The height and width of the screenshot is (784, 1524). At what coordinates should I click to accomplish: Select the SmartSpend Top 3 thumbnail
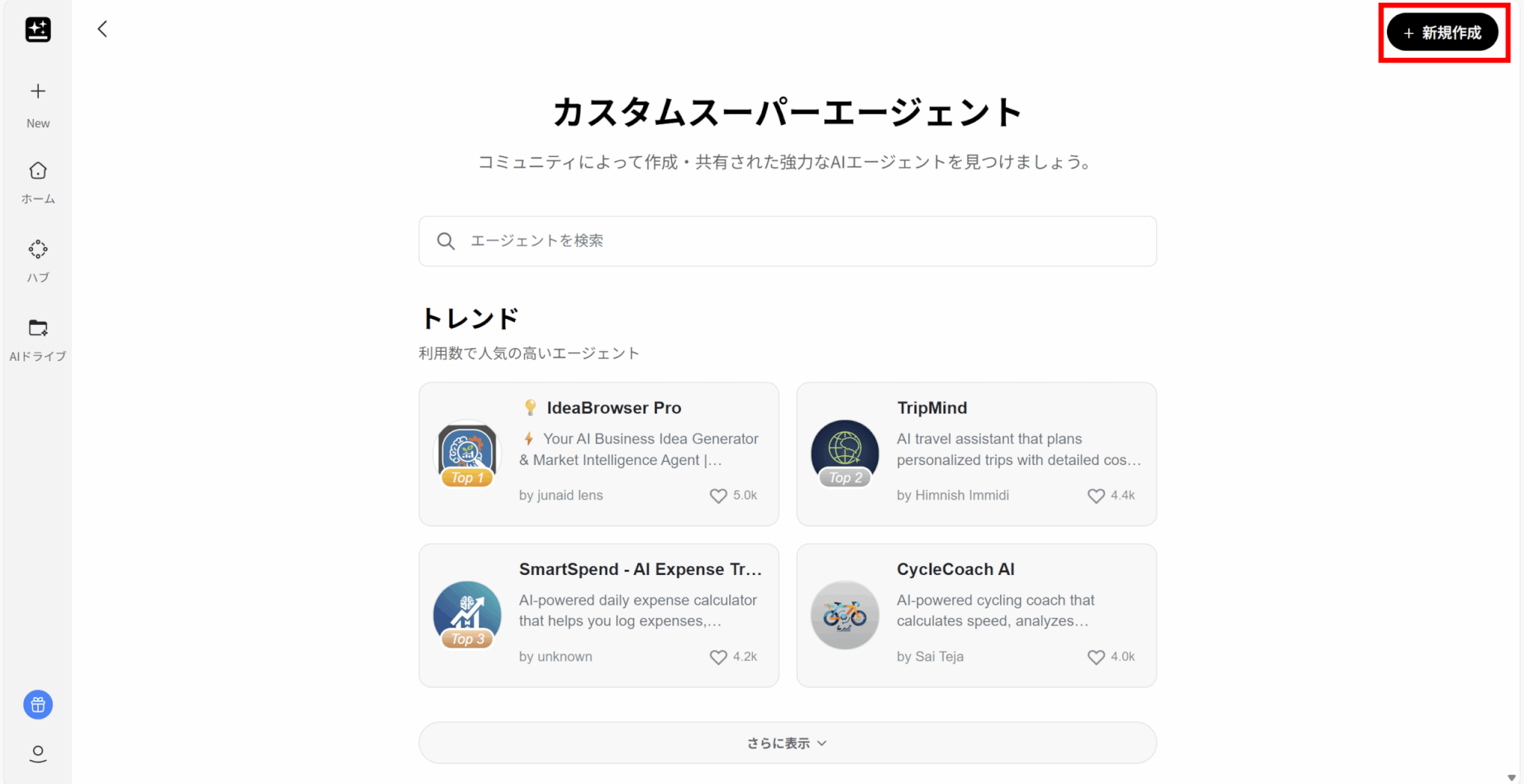[467, 615]
